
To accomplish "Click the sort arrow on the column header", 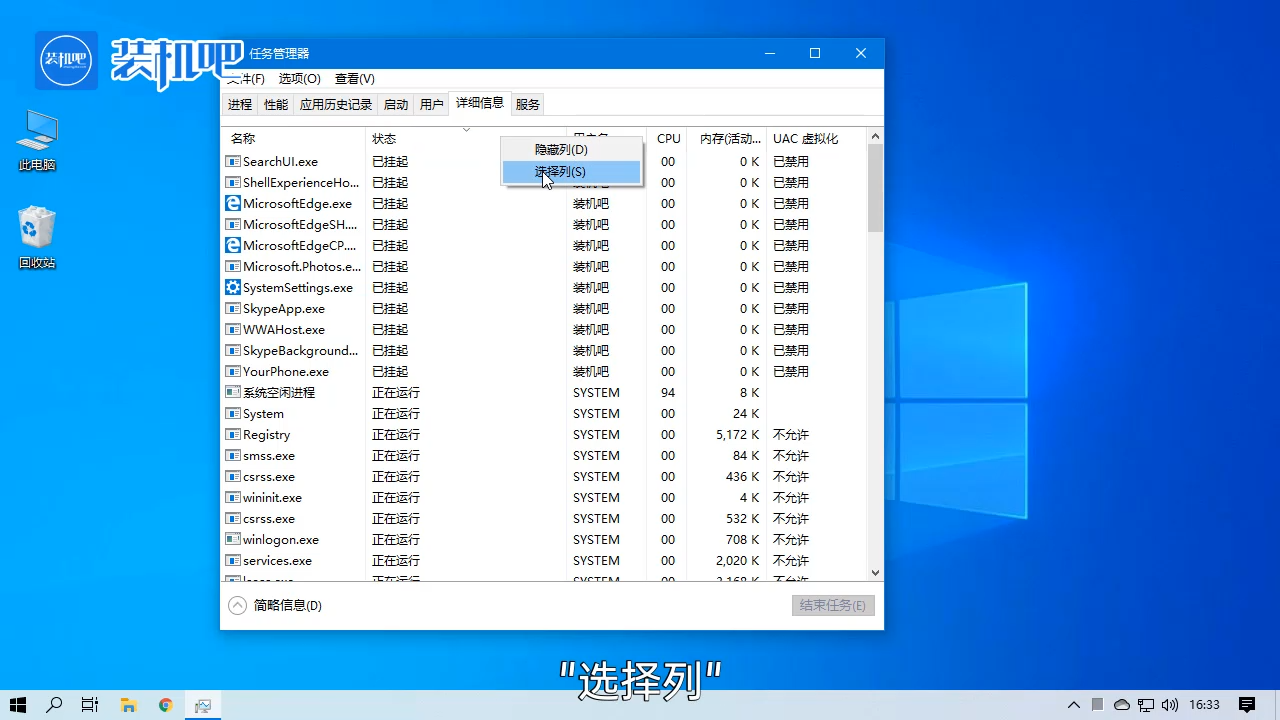I will [466, 130].
